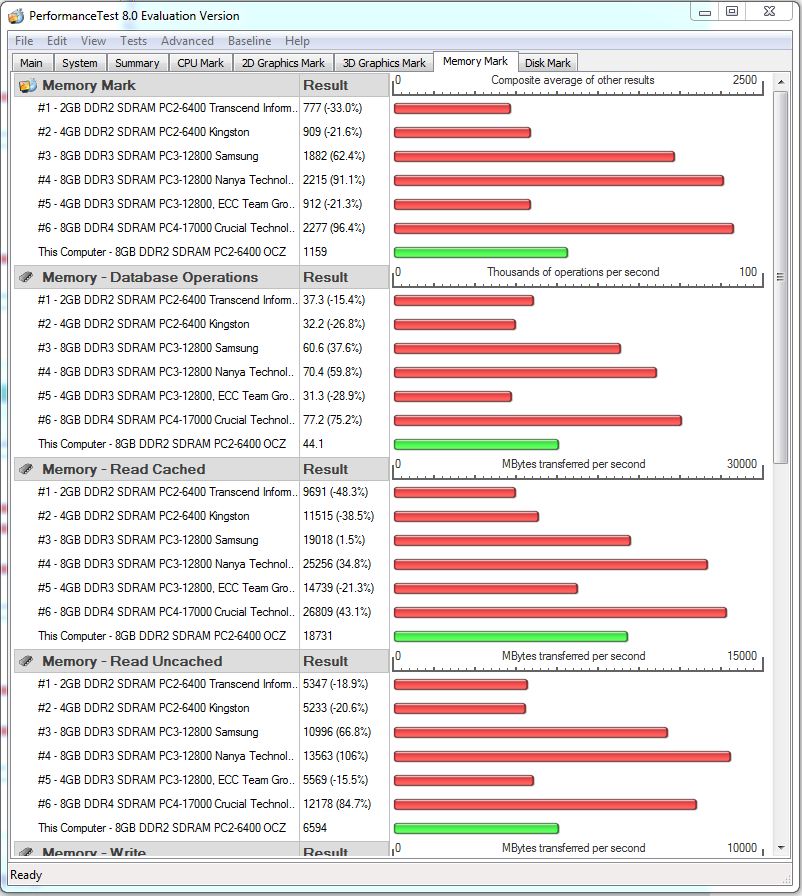Switch to the Disk Mark tab
The height and width of the screenshot is (896, 802).
pyautogui.click(x=547, y=63)
